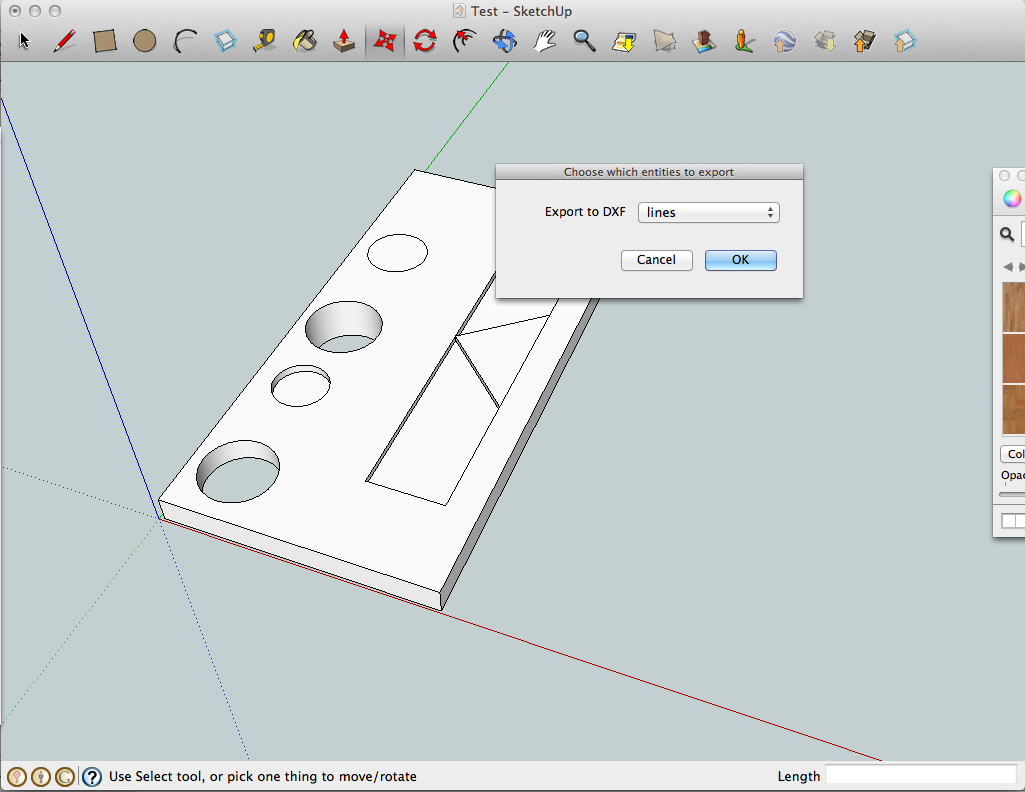The image size is (1025, 792).
Task: Select the Arc tool
Action: (185, 41)
